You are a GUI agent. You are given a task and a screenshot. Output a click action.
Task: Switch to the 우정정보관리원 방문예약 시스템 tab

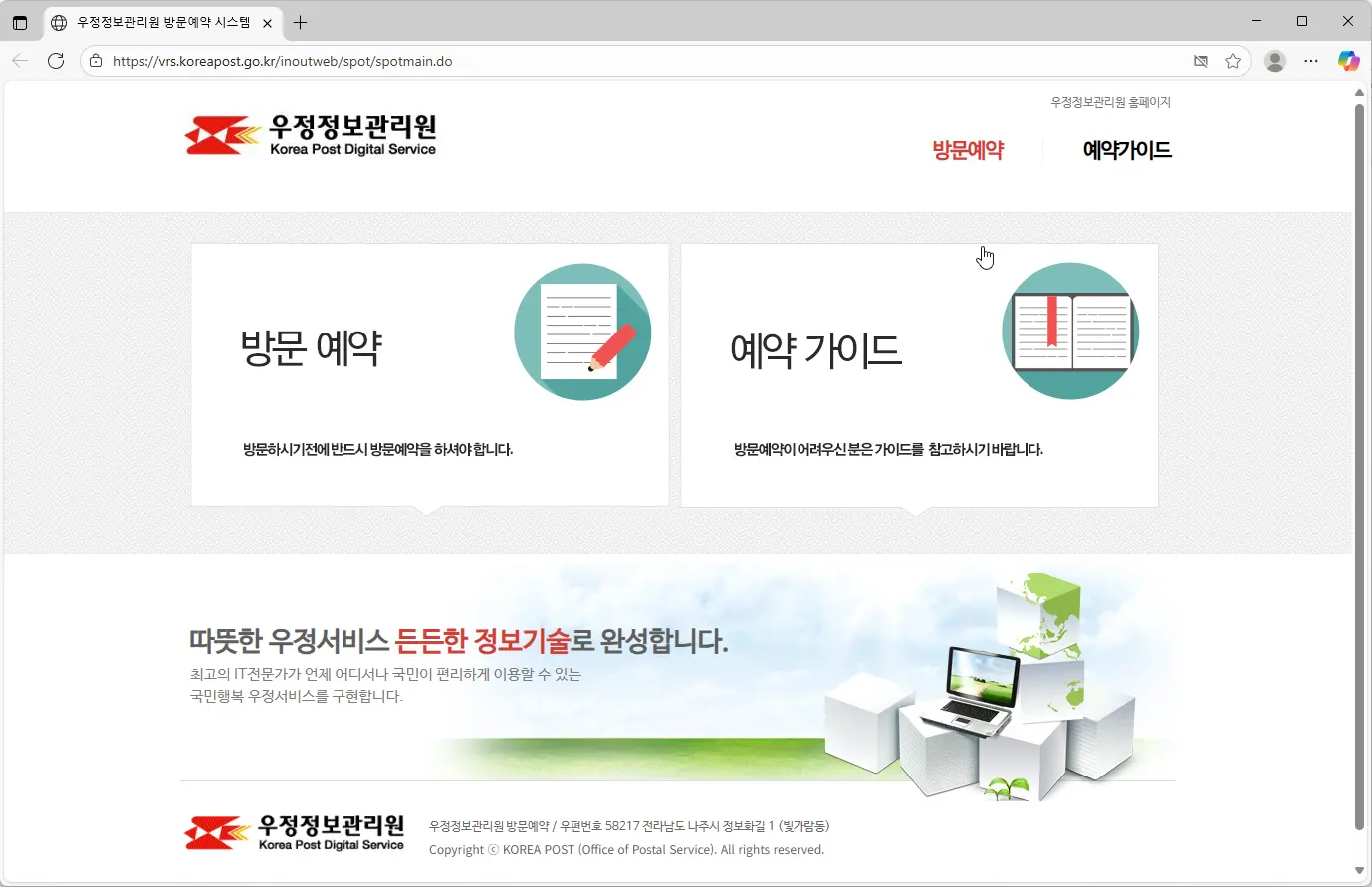(159, 22)
